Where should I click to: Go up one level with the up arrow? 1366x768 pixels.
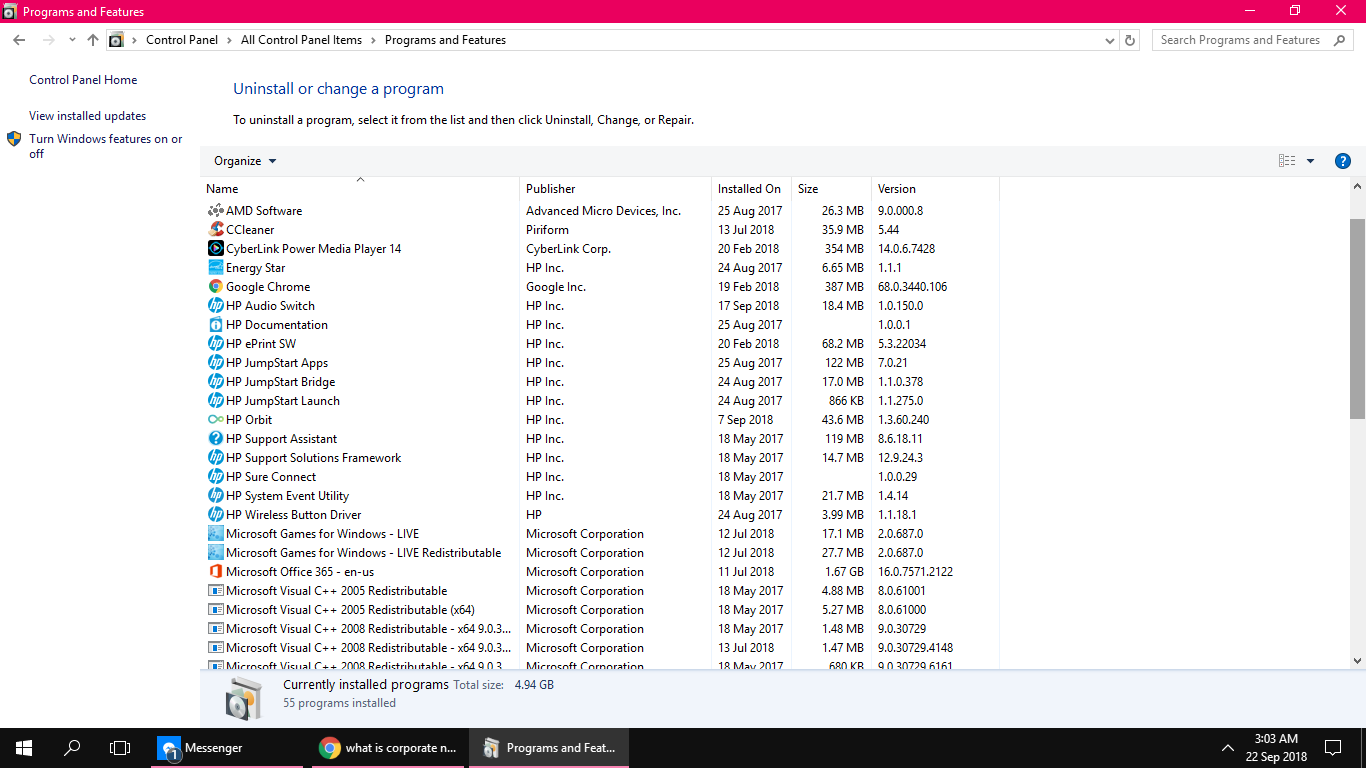[x=93, y=40]
